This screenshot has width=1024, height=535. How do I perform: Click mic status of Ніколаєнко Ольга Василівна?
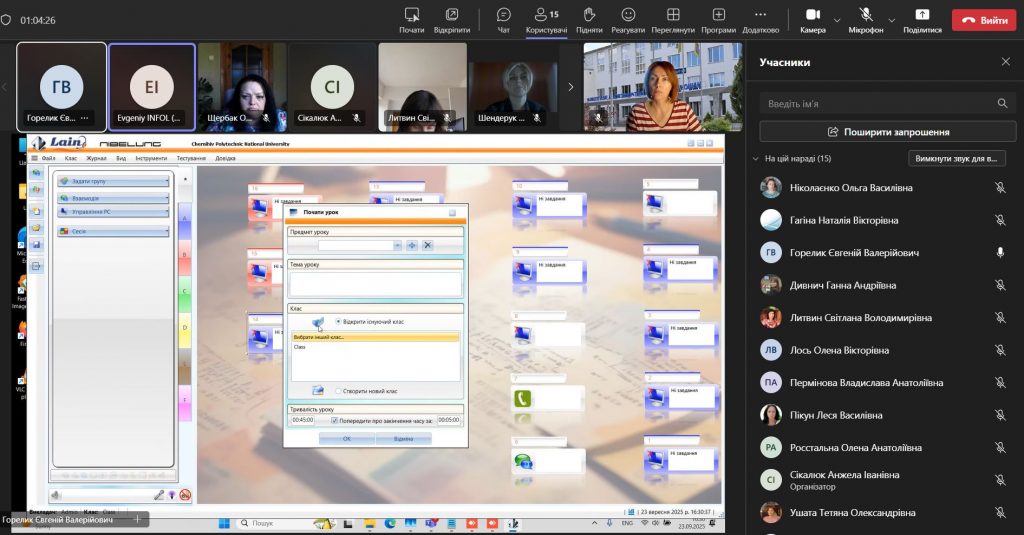point(1000,187)
